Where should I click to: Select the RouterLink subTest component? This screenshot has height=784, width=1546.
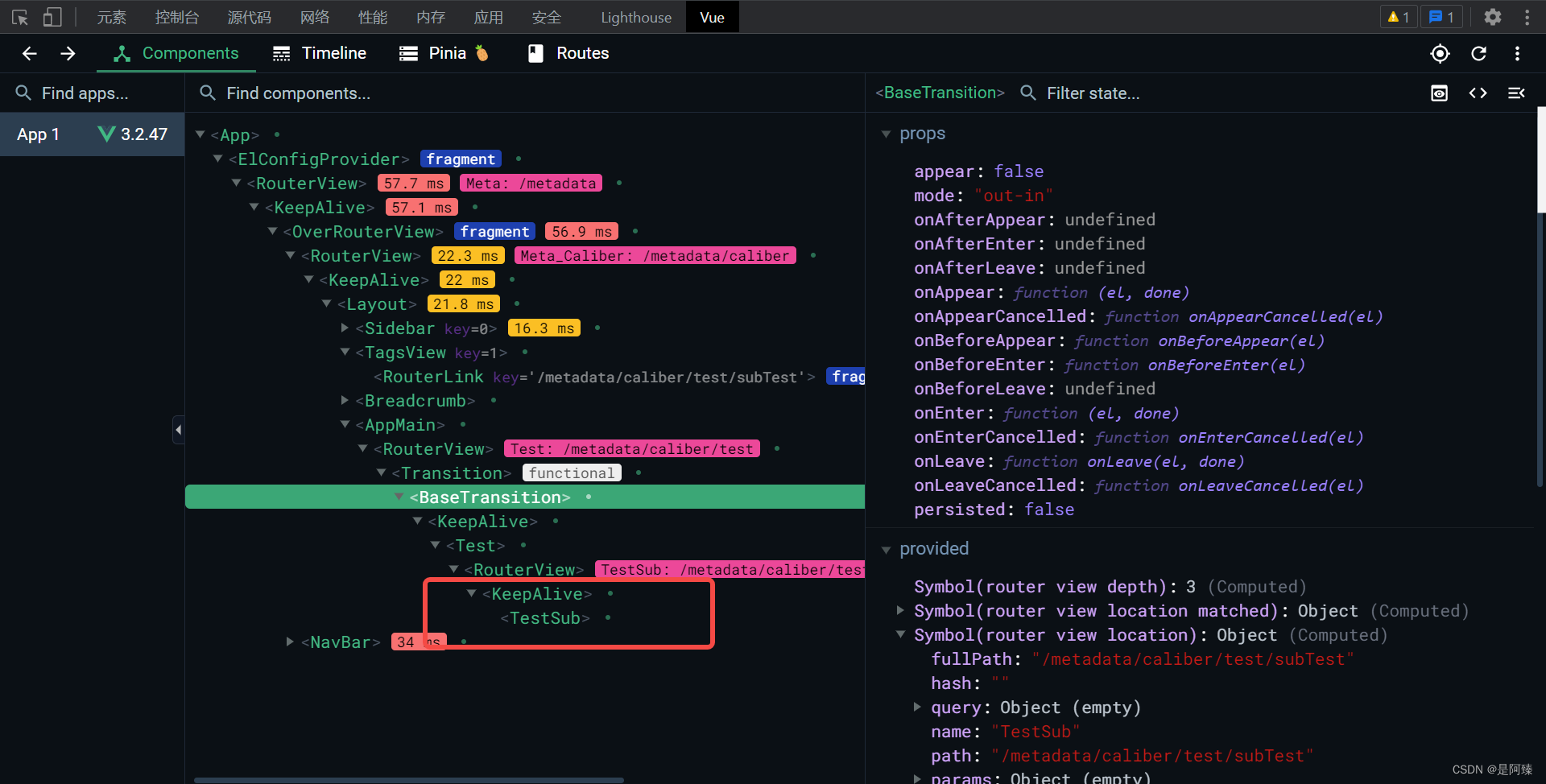click(594, 376)
